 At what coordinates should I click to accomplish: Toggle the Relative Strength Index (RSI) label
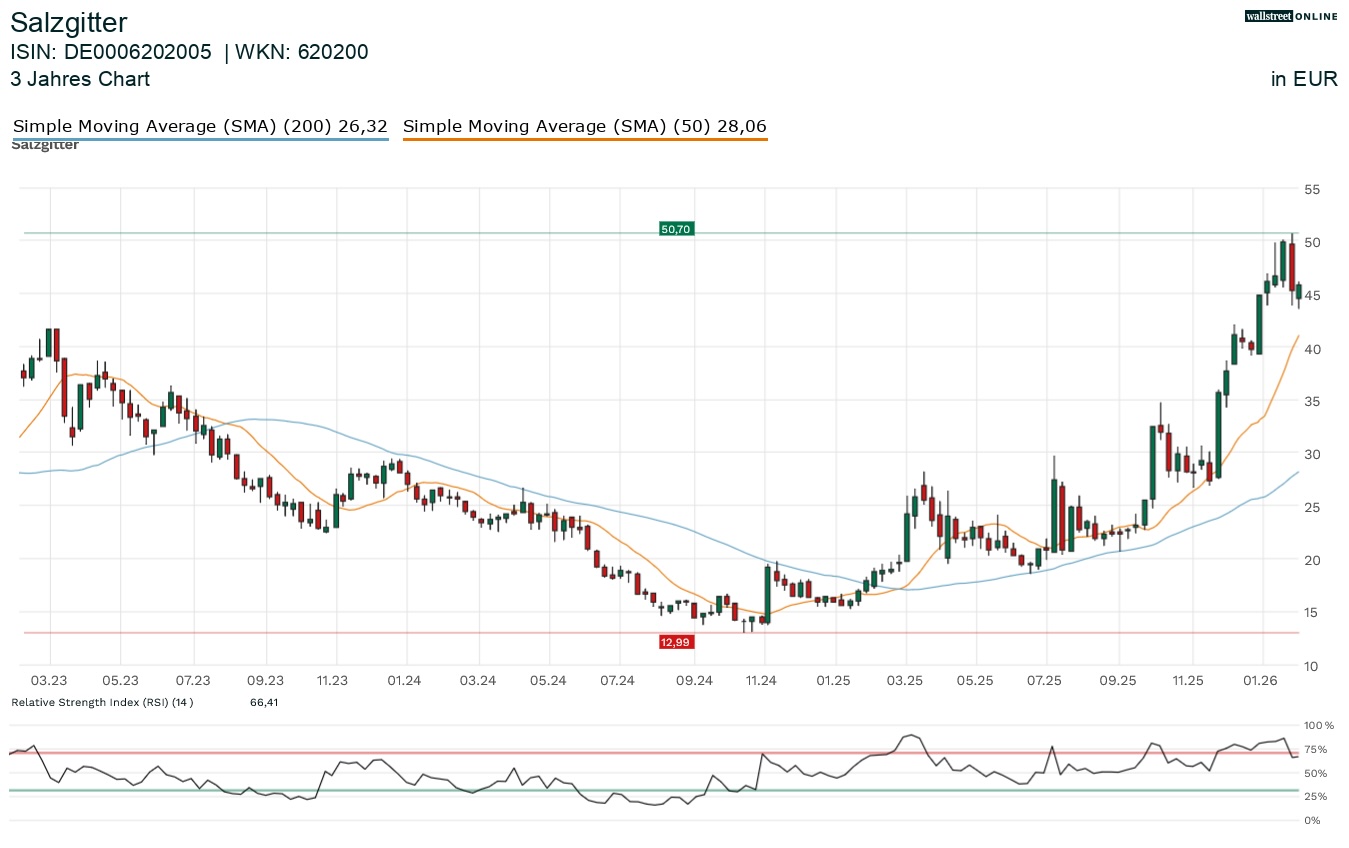pyautogui.click(x=102, y=702)
